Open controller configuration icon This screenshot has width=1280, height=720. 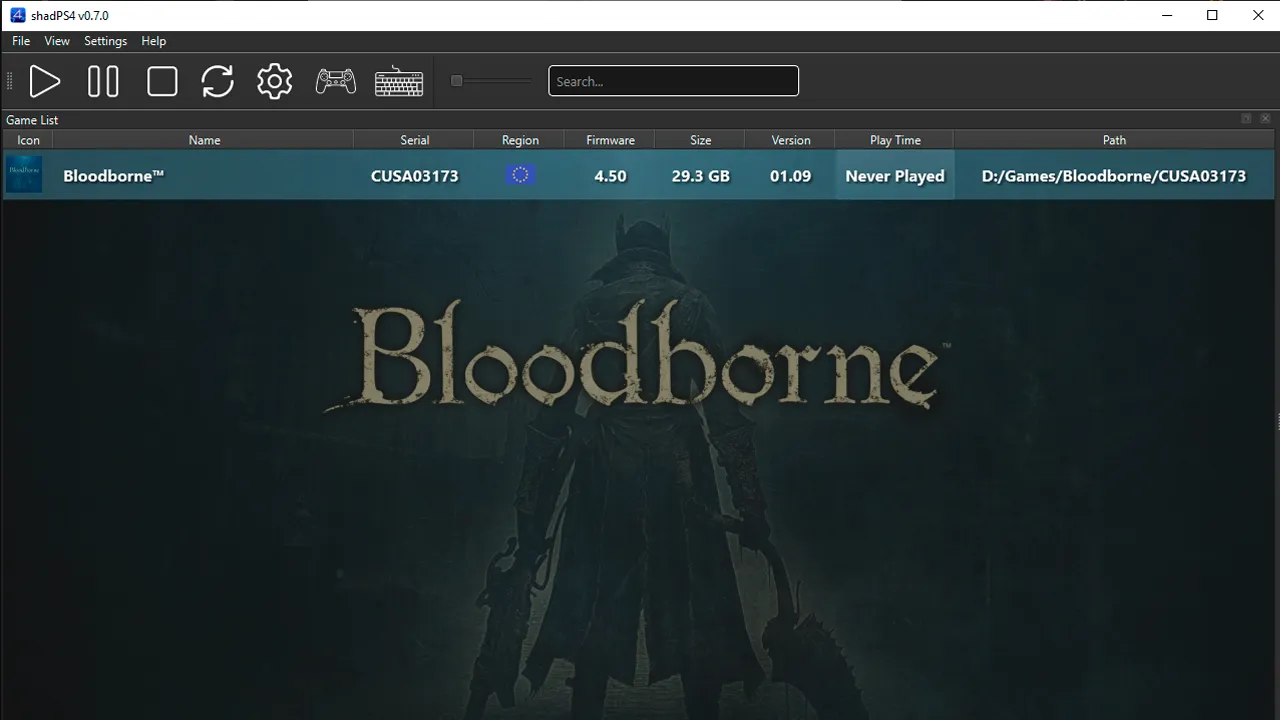click(336, 81)
